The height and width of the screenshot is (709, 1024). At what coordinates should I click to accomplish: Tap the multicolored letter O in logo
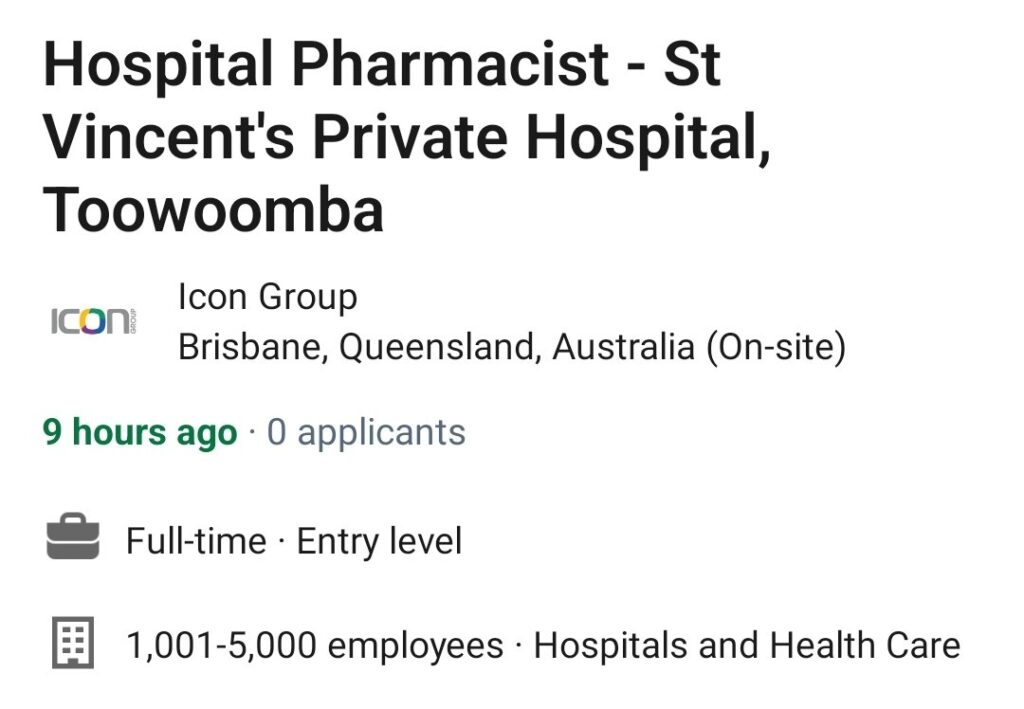click(91, 321)
